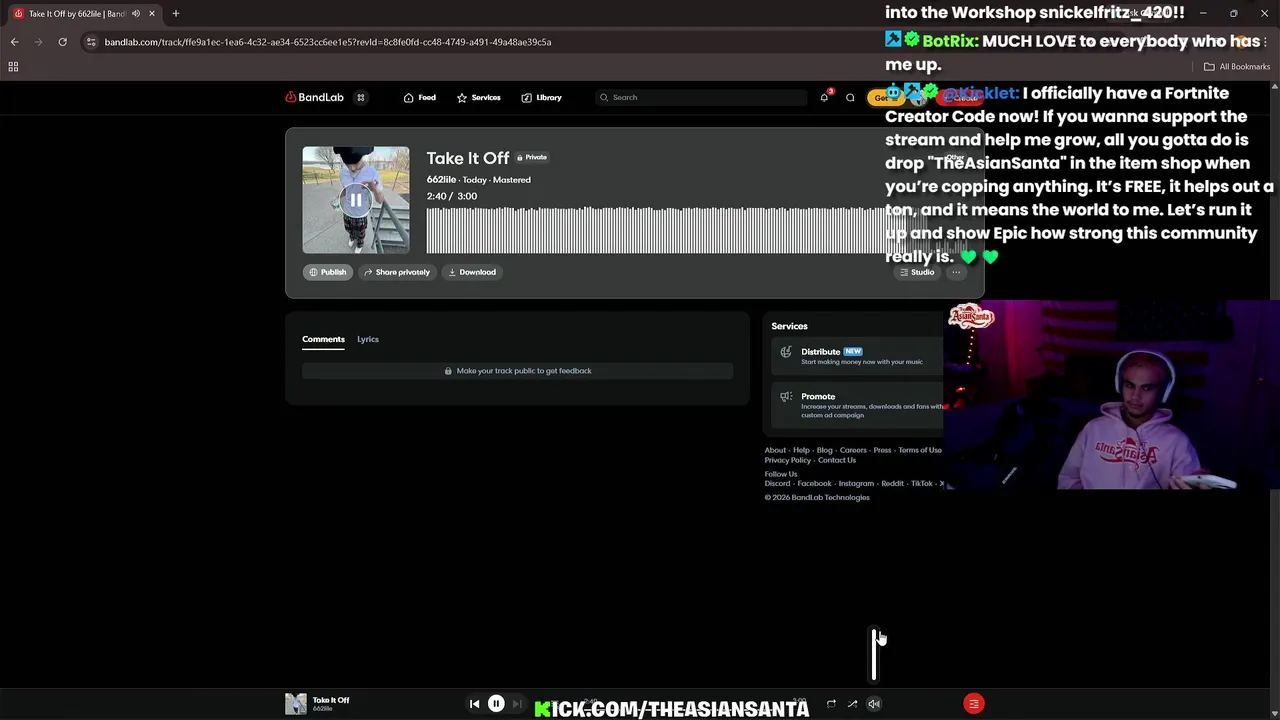Click the tab's audio playing speaker indicator
Viewport: 1280px width, 720px height.
click(136, 13)
